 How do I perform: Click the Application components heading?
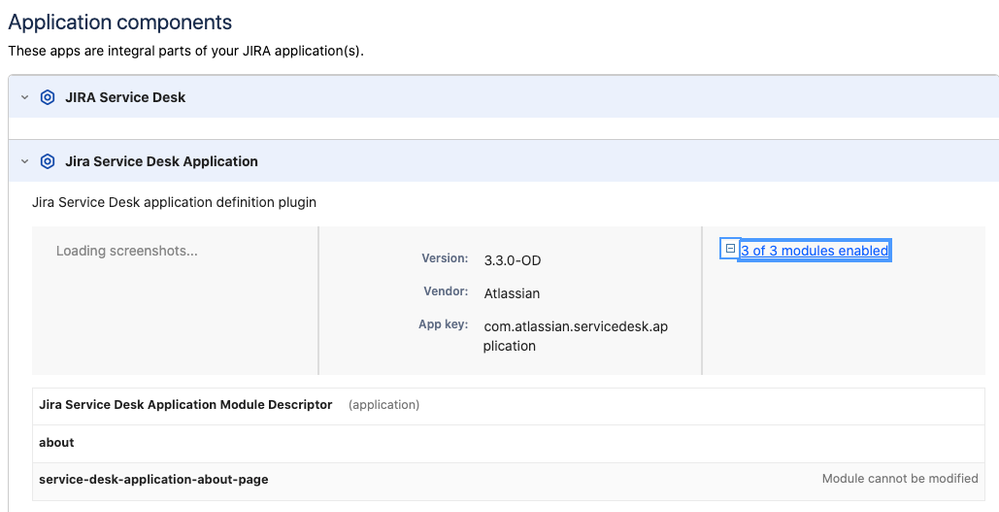(120, 22)
